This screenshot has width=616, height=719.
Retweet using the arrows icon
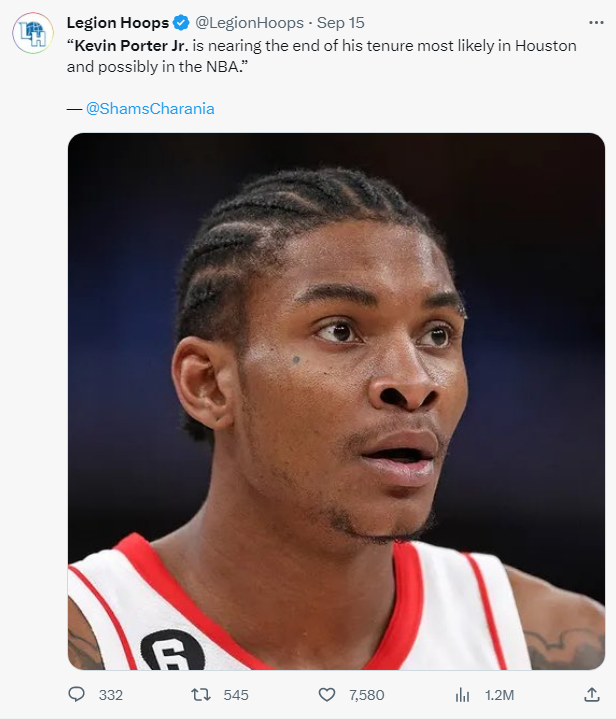[x=201, y=695]
